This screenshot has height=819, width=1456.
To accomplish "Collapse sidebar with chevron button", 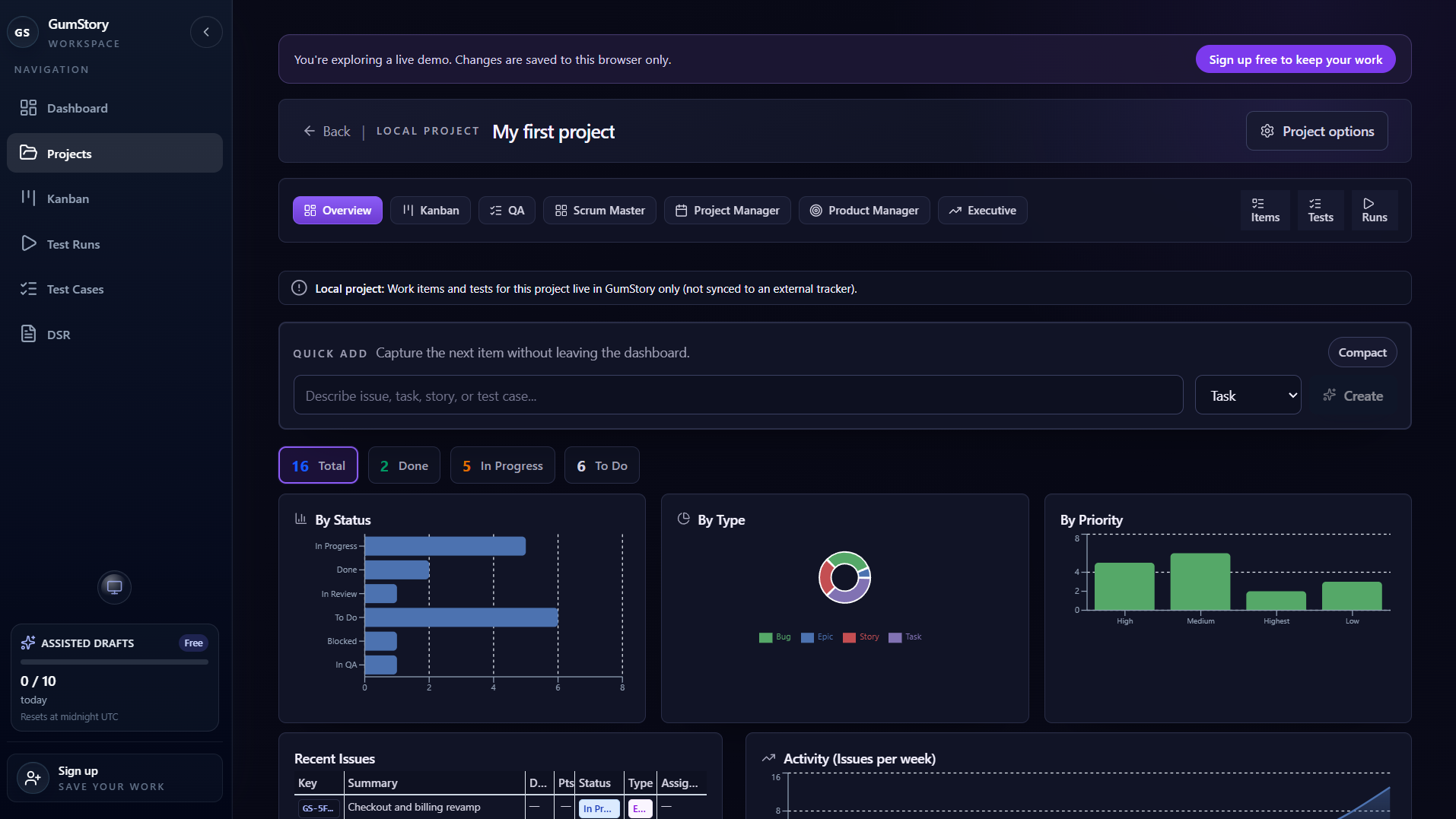I will tap(206, 32).
